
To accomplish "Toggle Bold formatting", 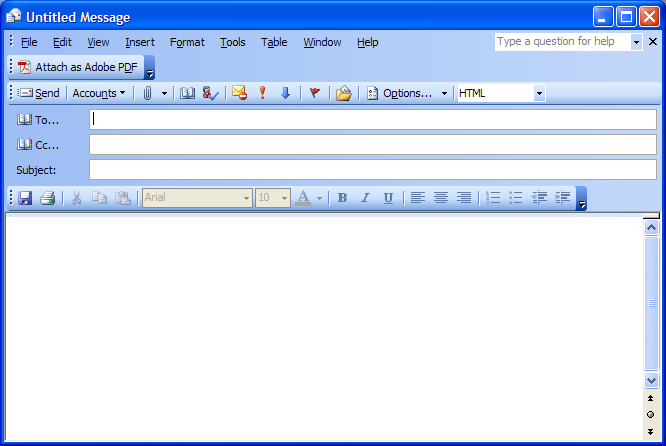I will pyautogui.click(x=342, y=198).
